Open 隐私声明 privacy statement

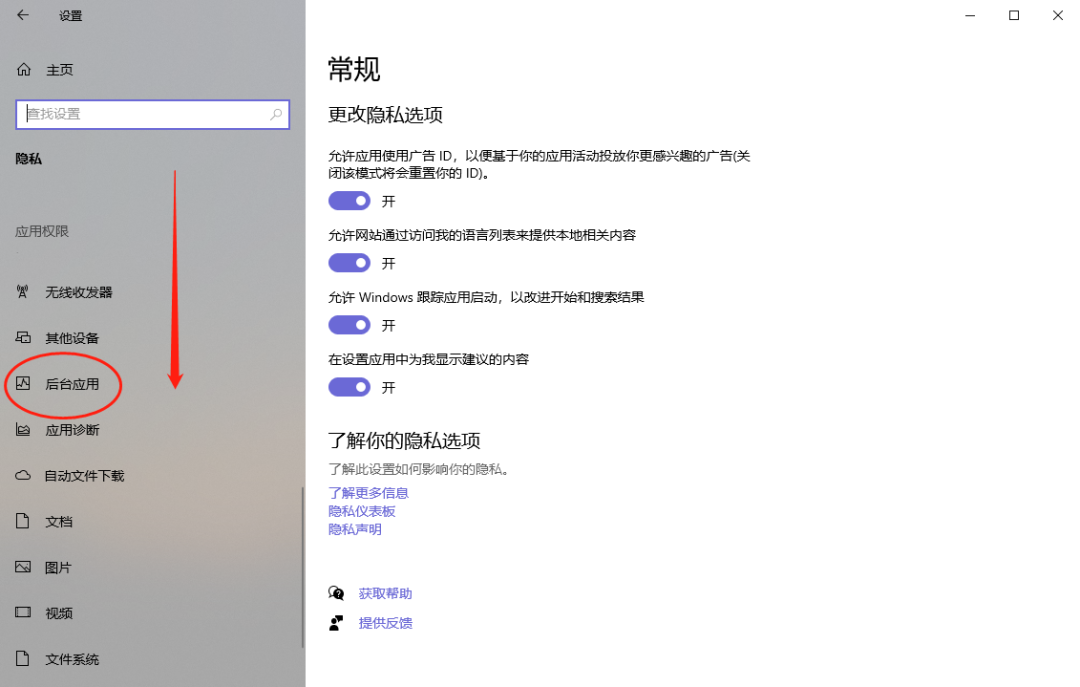tap(353, 529)
